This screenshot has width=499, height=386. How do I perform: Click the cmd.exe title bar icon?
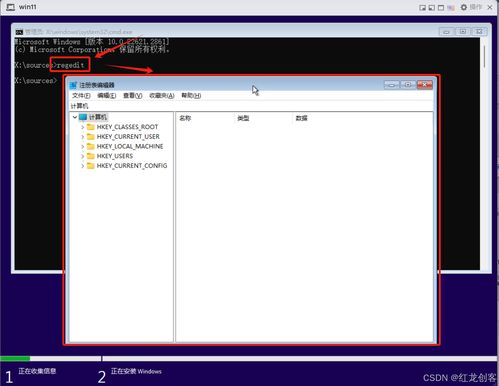pos(19,32)
